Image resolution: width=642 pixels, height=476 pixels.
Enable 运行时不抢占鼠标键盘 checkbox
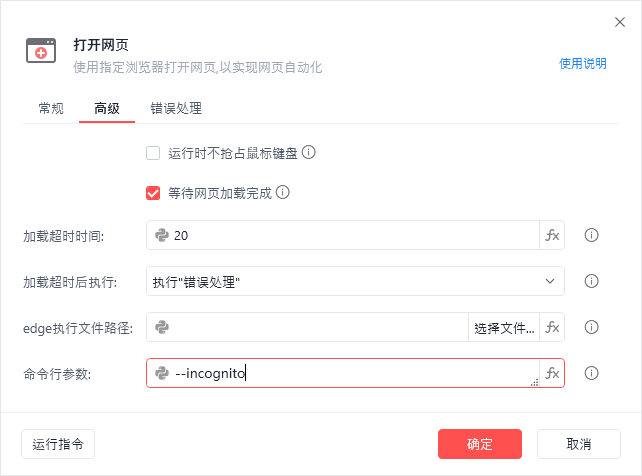tap(153, 153)
